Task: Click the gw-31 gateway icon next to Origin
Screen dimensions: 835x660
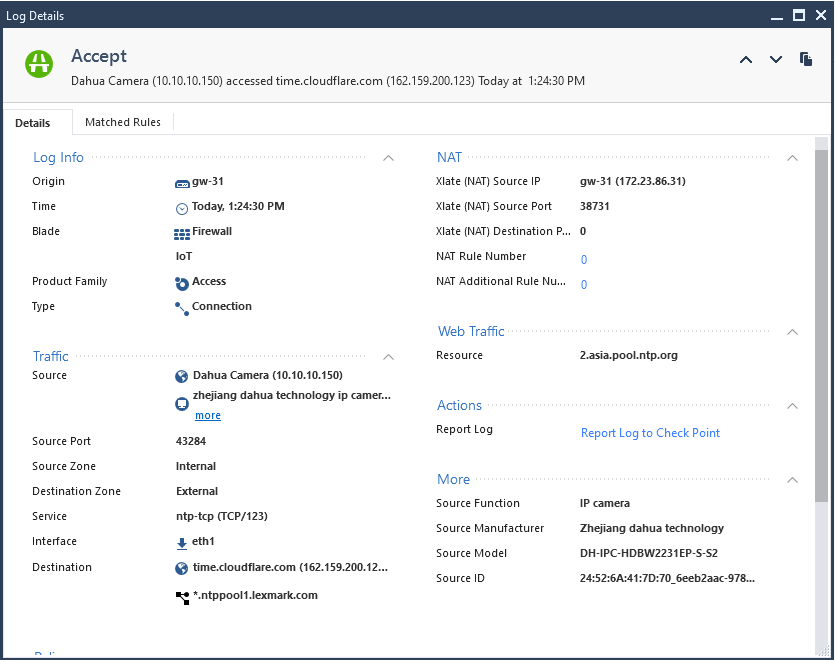Action: point(182,181)
